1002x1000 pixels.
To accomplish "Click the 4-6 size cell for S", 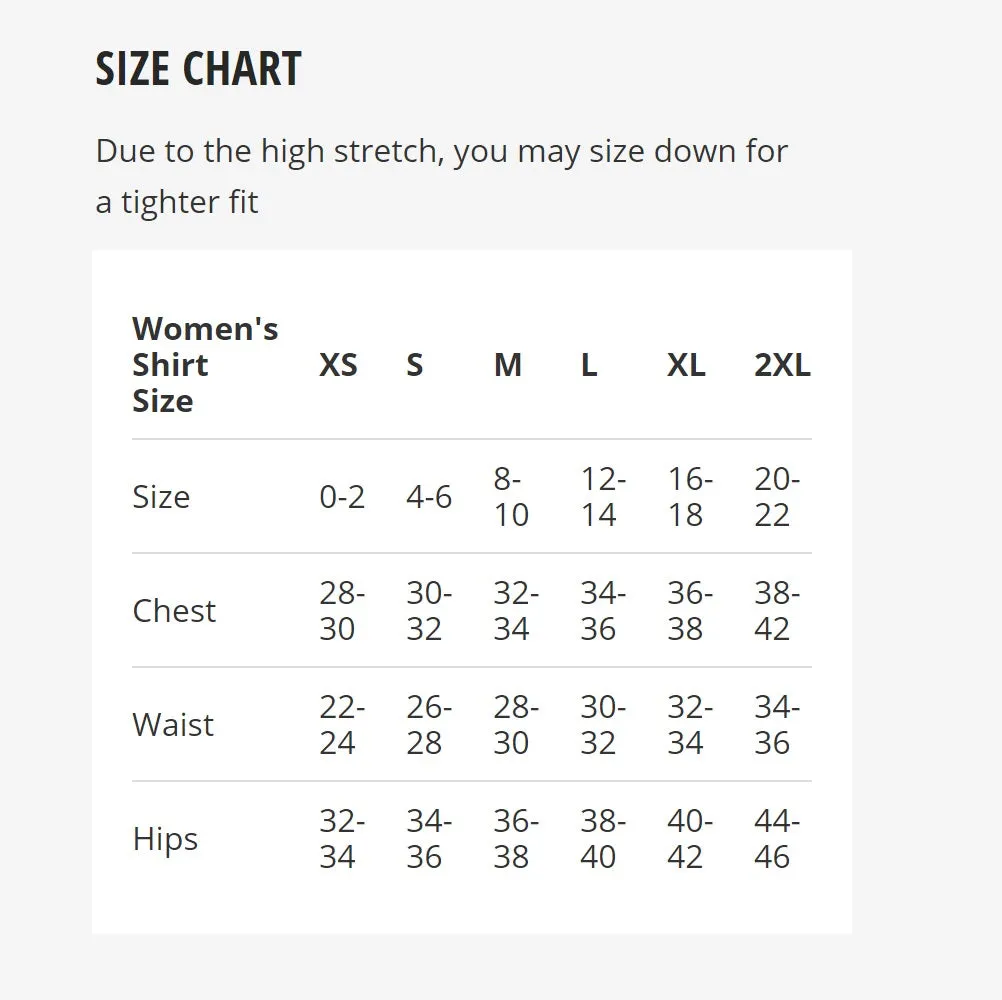I will point(429,497).
